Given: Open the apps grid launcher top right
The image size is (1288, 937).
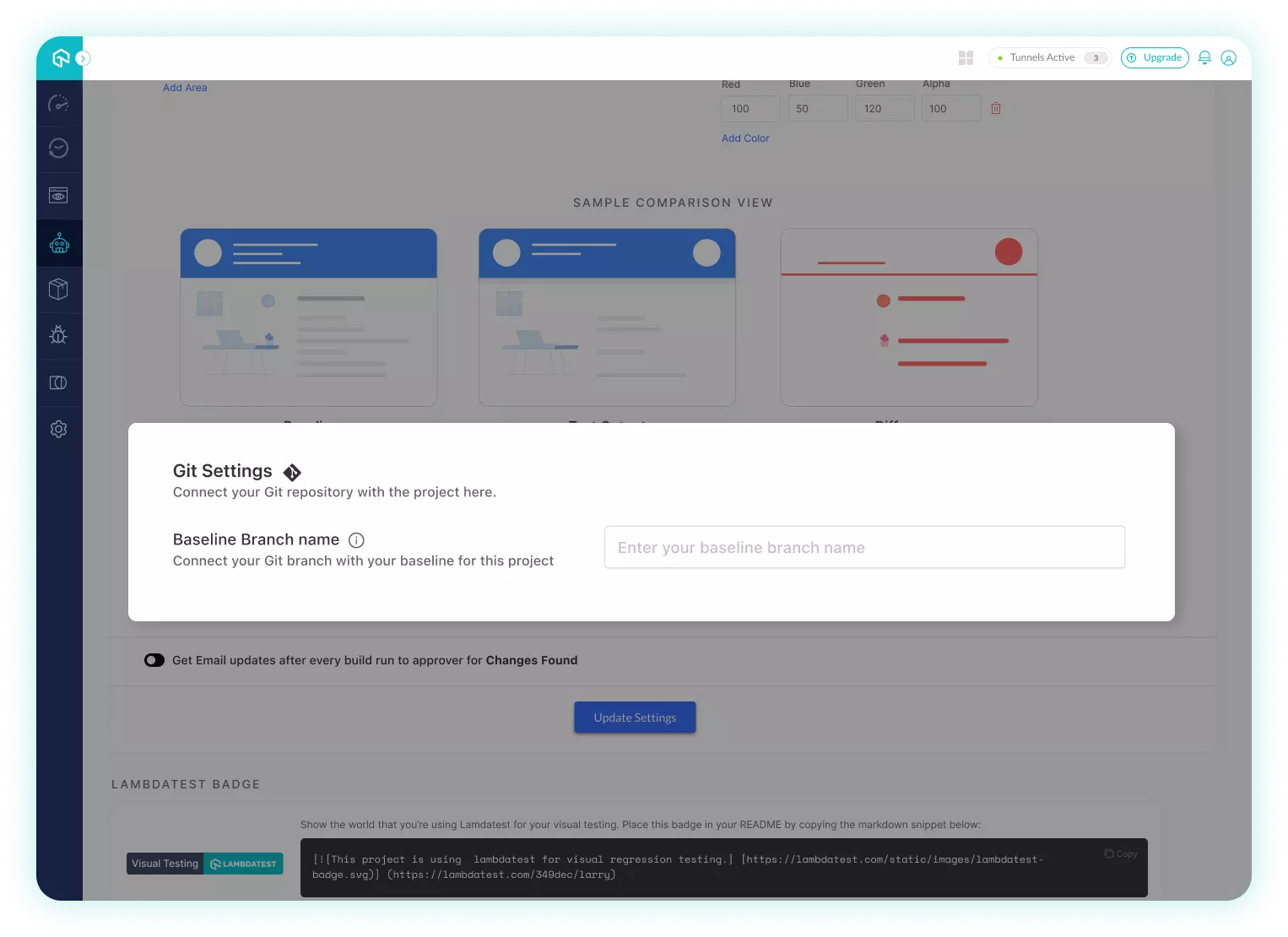Looking at the screenshot, I should pos(966,57).
